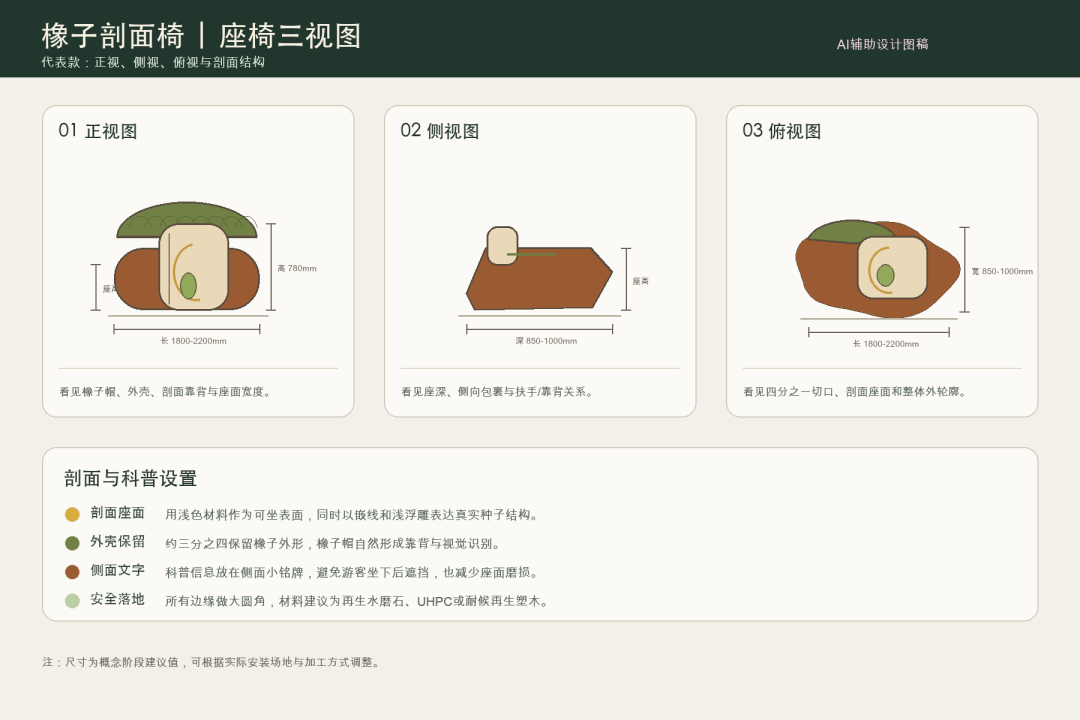Select the 01 正视图 heading
Image resolution: width=1080 pixels, height=720 pixels.
[x=98, y=131]
